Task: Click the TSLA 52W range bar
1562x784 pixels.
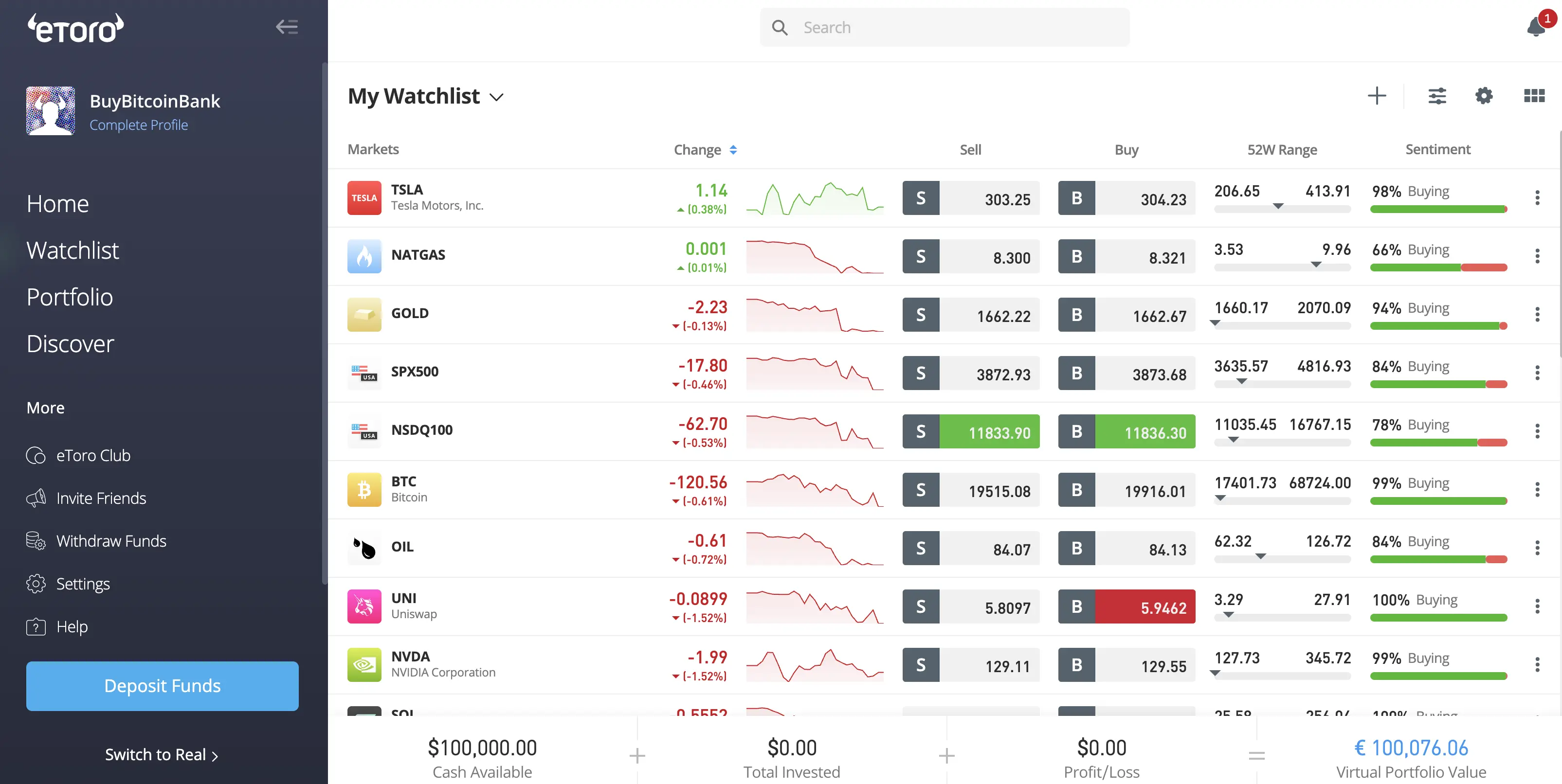Action: 1283,209
